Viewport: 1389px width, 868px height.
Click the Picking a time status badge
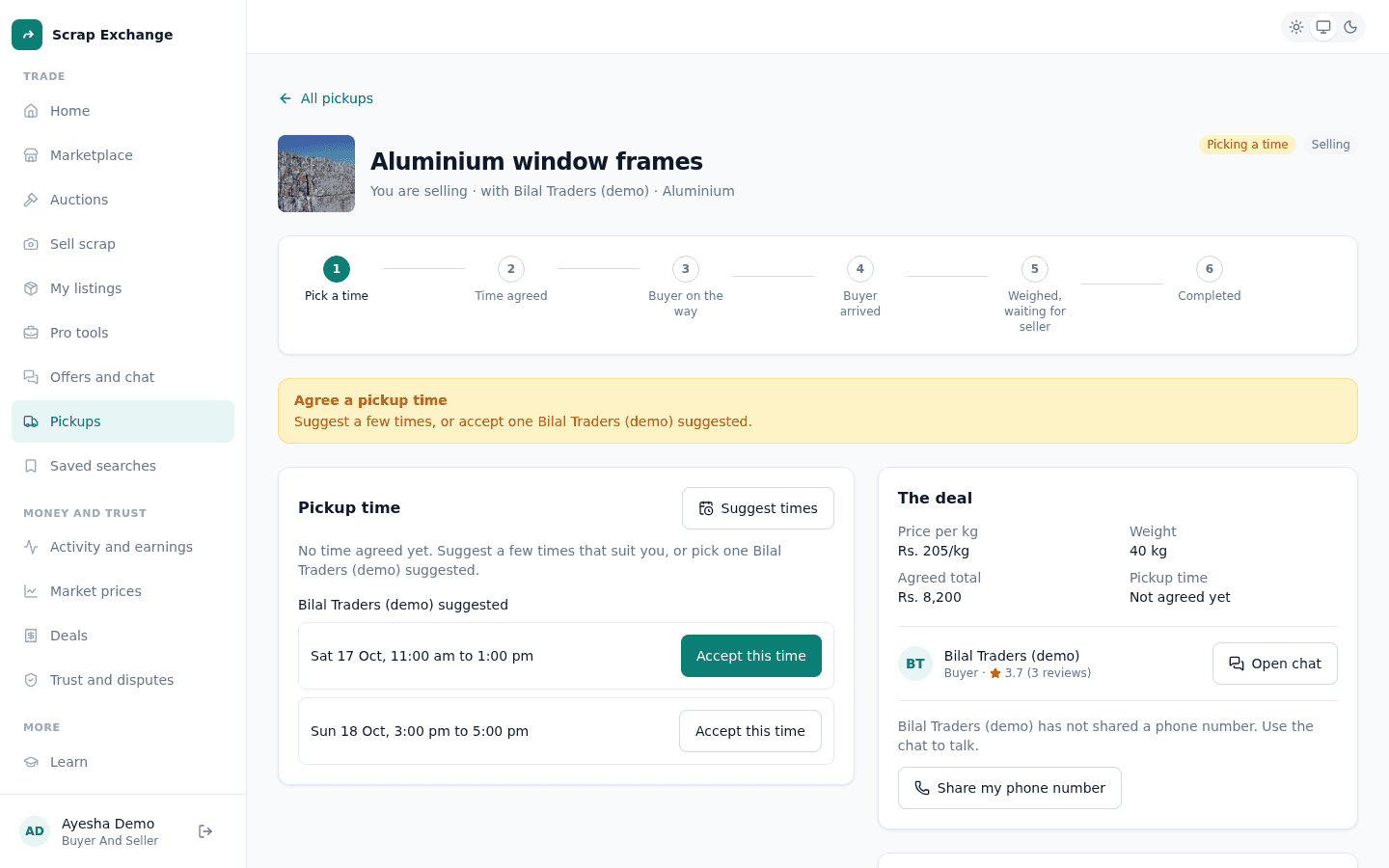click(x=1247, y=145)
